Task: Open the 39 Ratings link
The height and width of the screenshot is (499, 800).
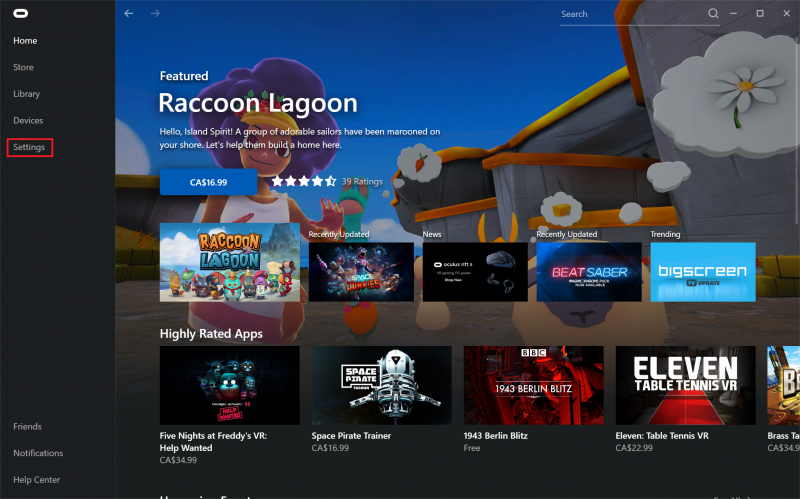Action: pyautogui.click(x=362, y=181)
